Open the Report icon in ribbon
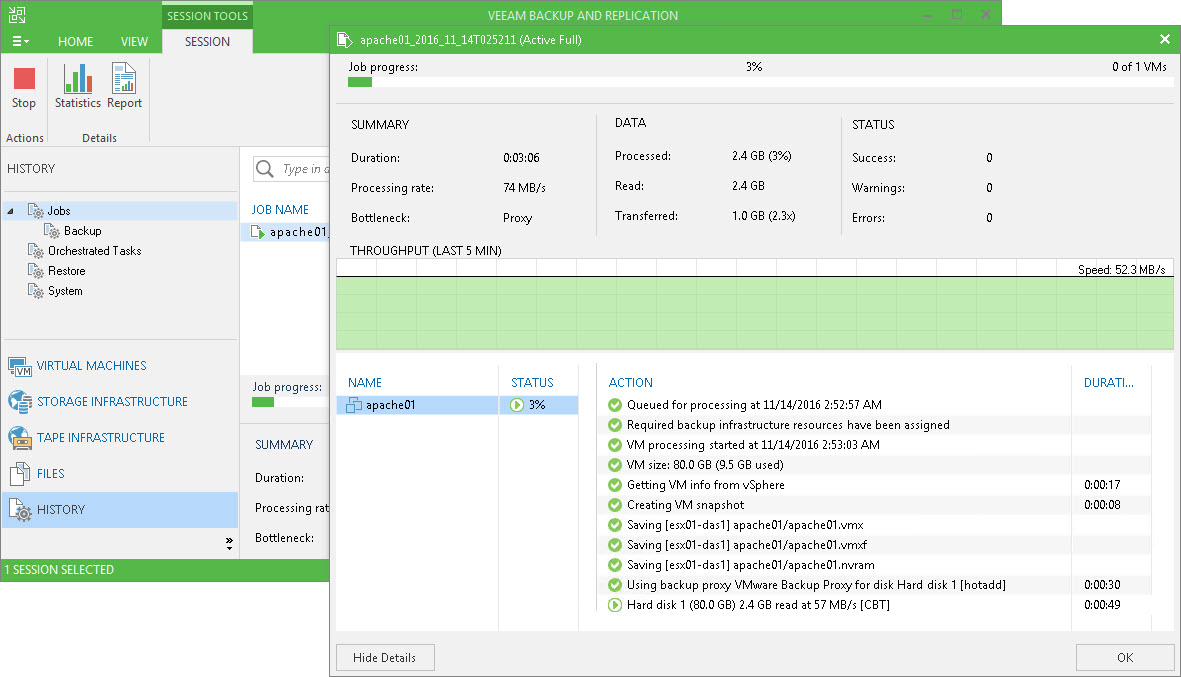1181x677 pixels. [x=124, y=81]
